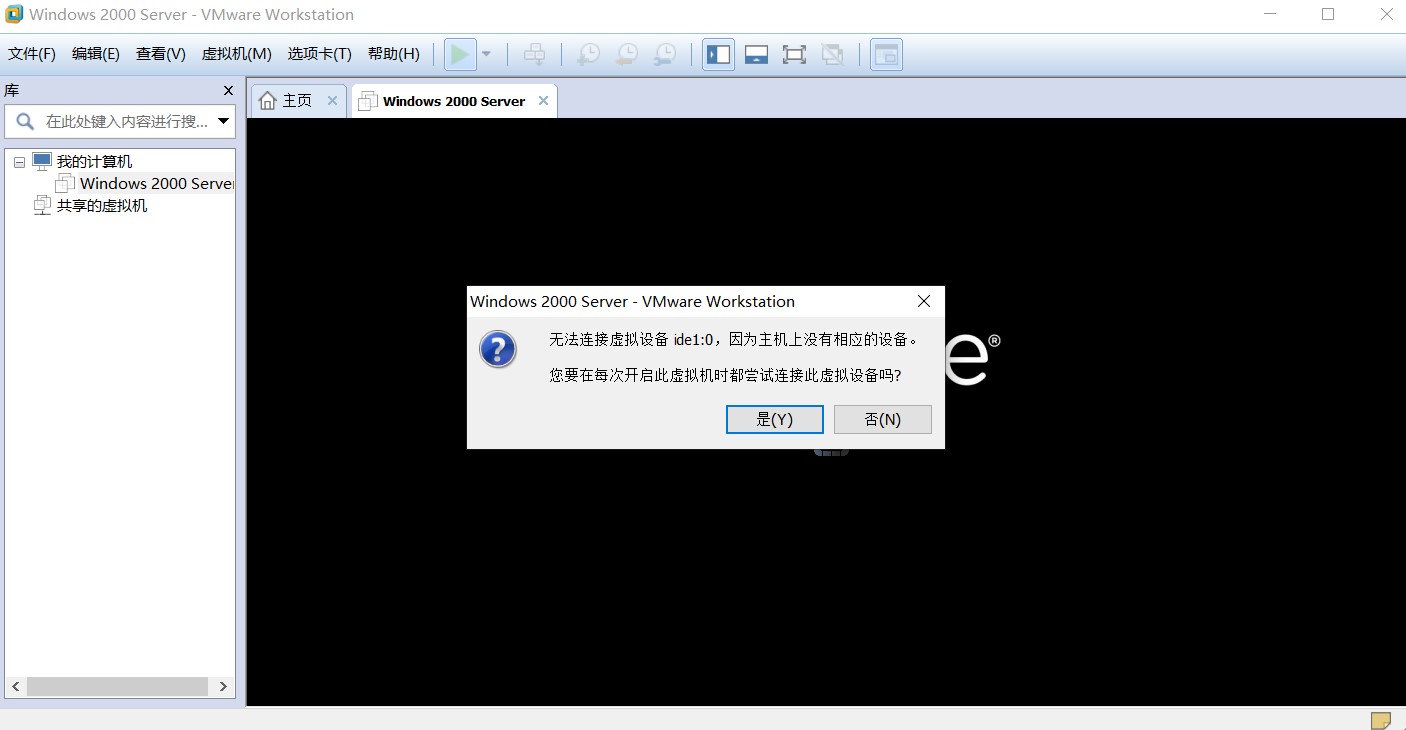Toggle Unity mode

832,54
